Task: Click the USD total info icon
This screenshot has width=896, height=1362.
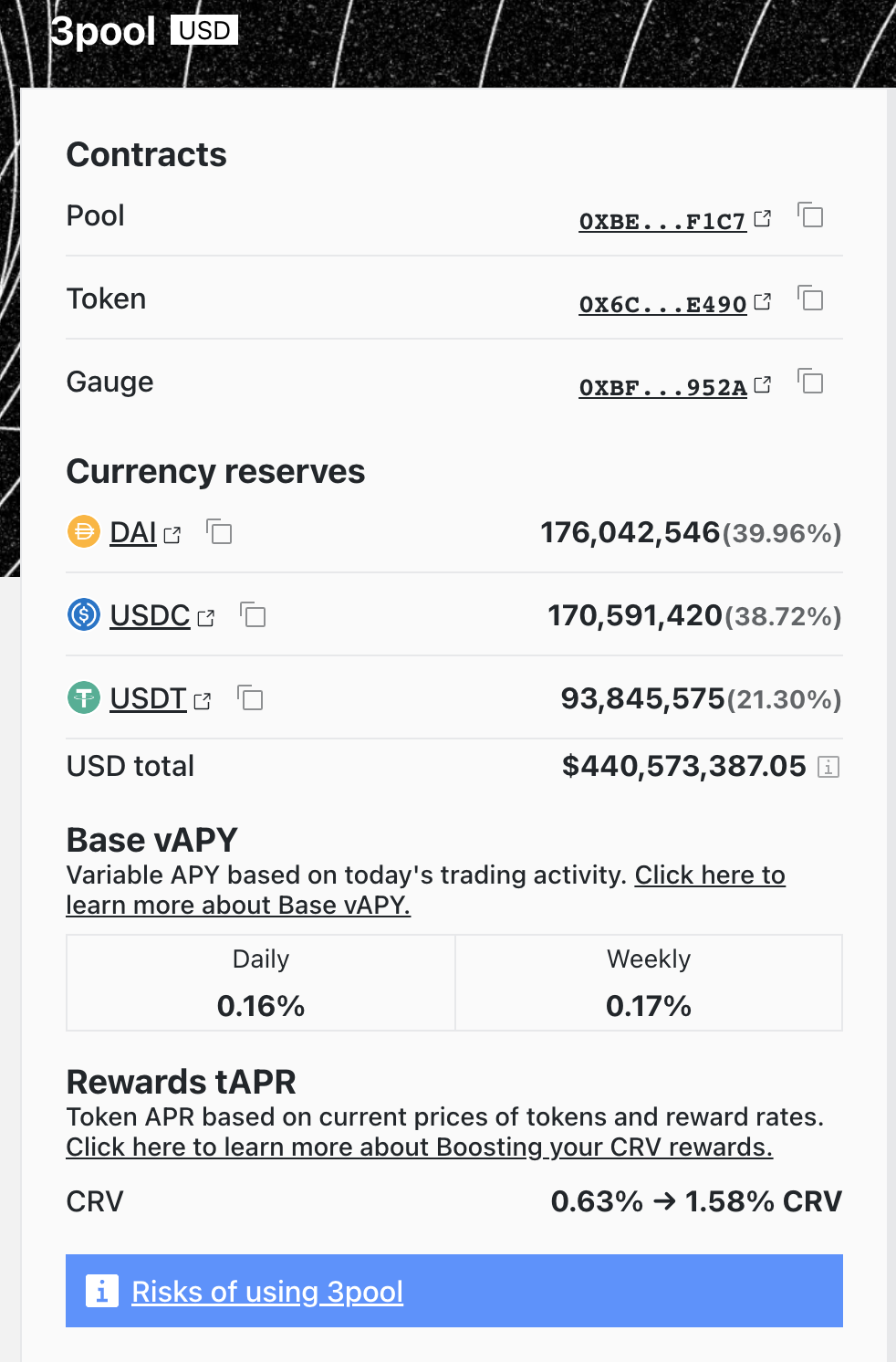Action: tap(828, 767)
